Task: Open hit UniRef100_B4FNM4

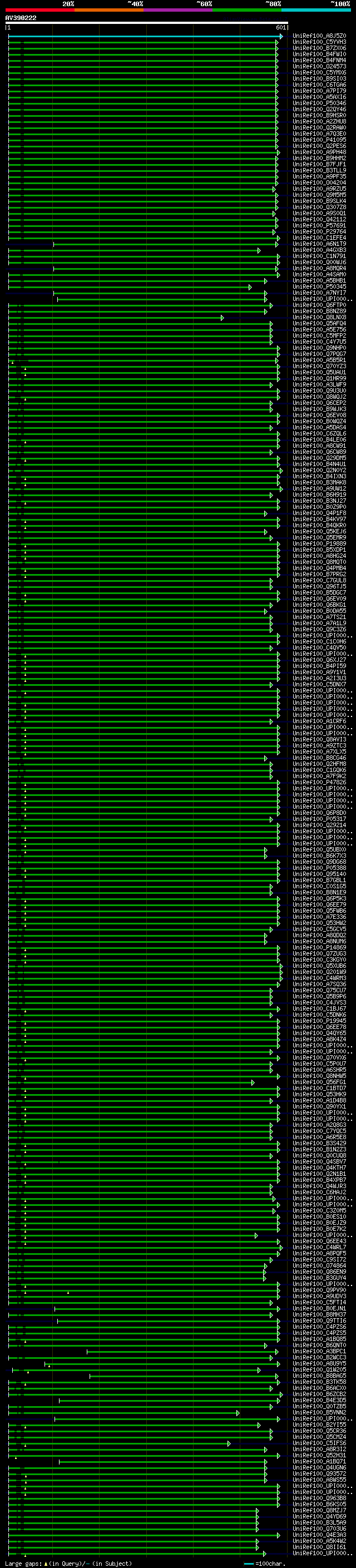Action: 319,60
